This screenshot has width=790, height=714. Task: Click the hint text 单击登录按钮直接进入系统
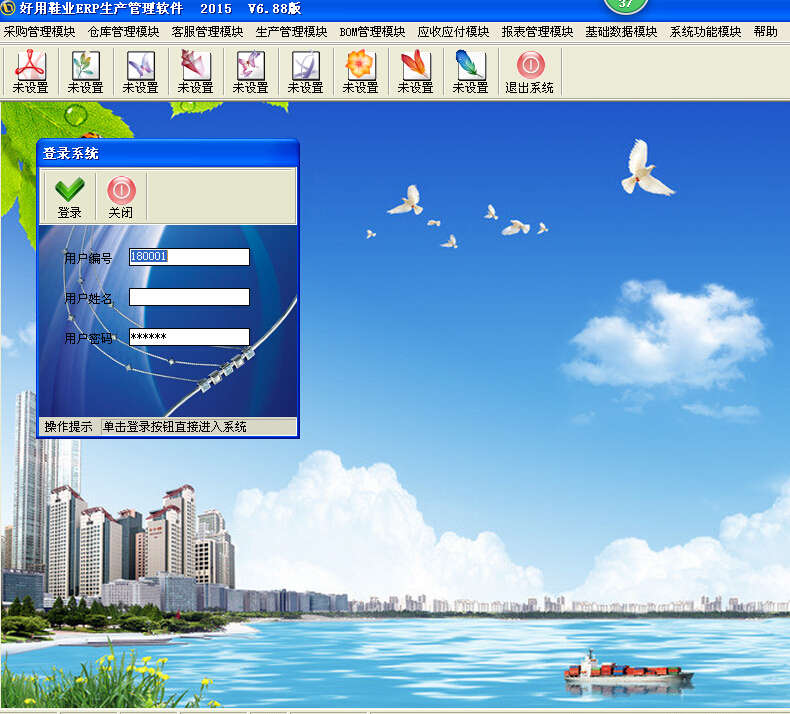coord(174,427)
